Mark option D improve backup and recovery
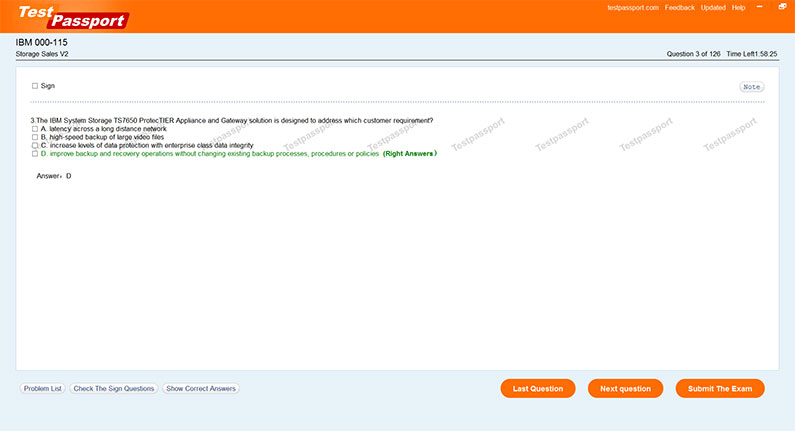This screenshot has height=431, width=795. (35, 154)
